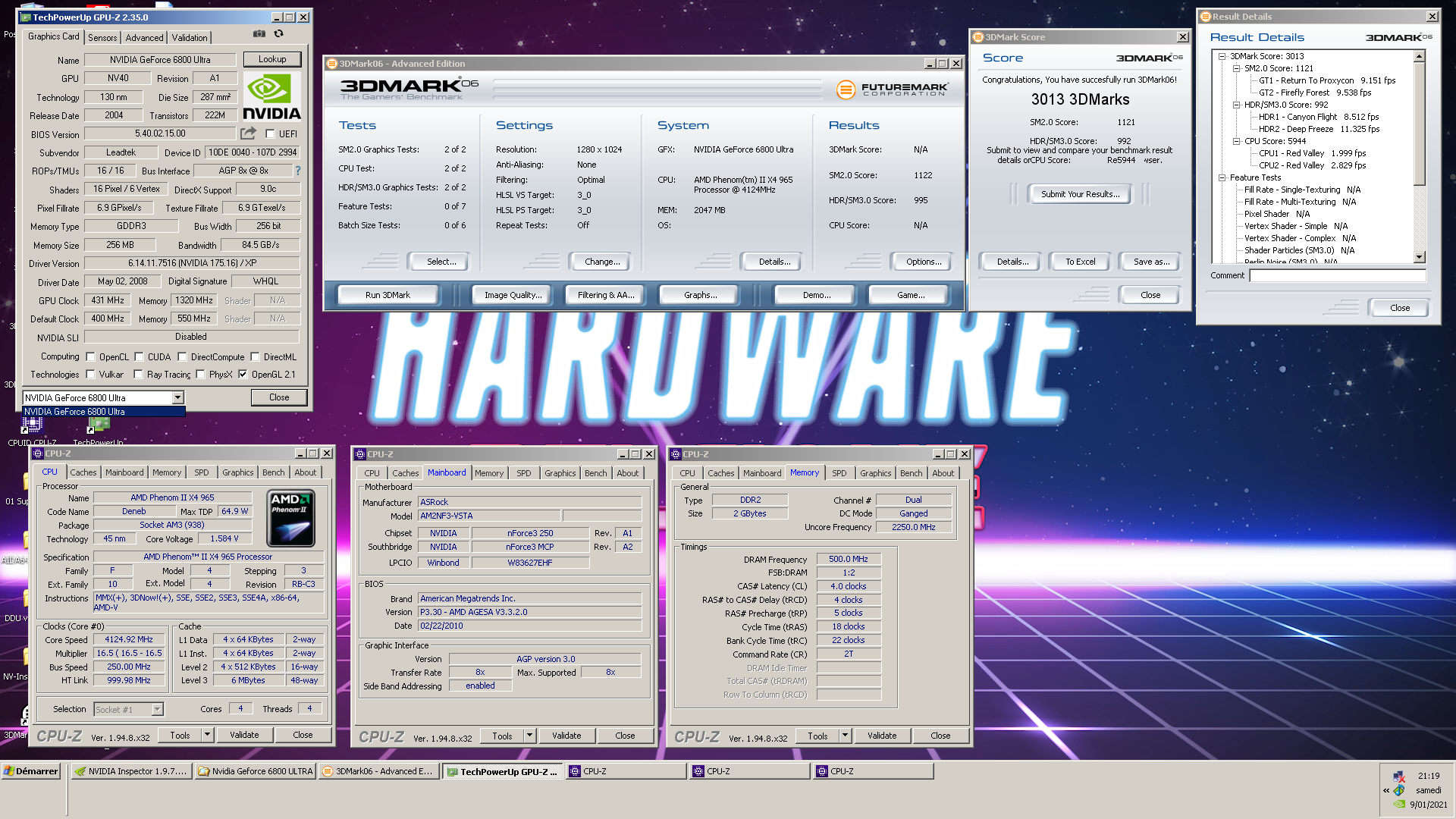Click the Result Details window title icon
The image size is (1456, 819).
tap(1206, 17)
